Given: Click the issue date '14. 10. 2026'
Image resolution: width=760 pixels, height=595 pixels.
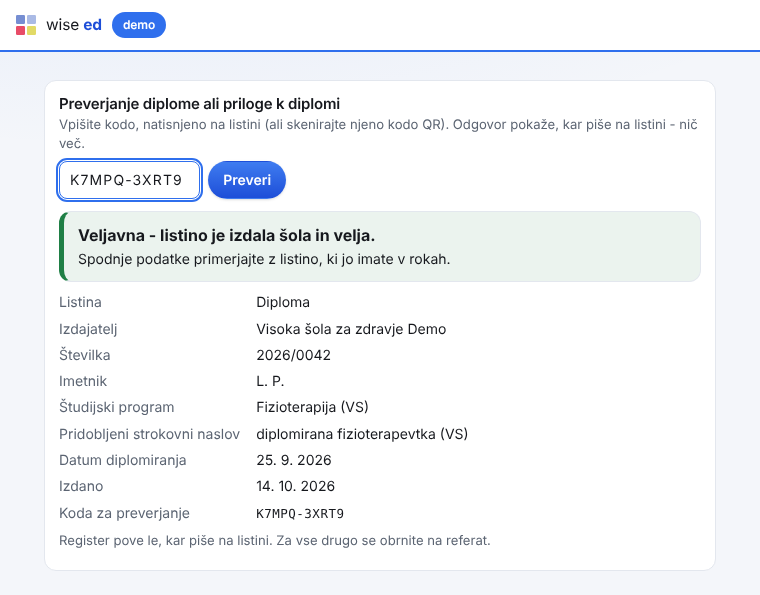Looking at the screenshot, I should click(295, 486).
